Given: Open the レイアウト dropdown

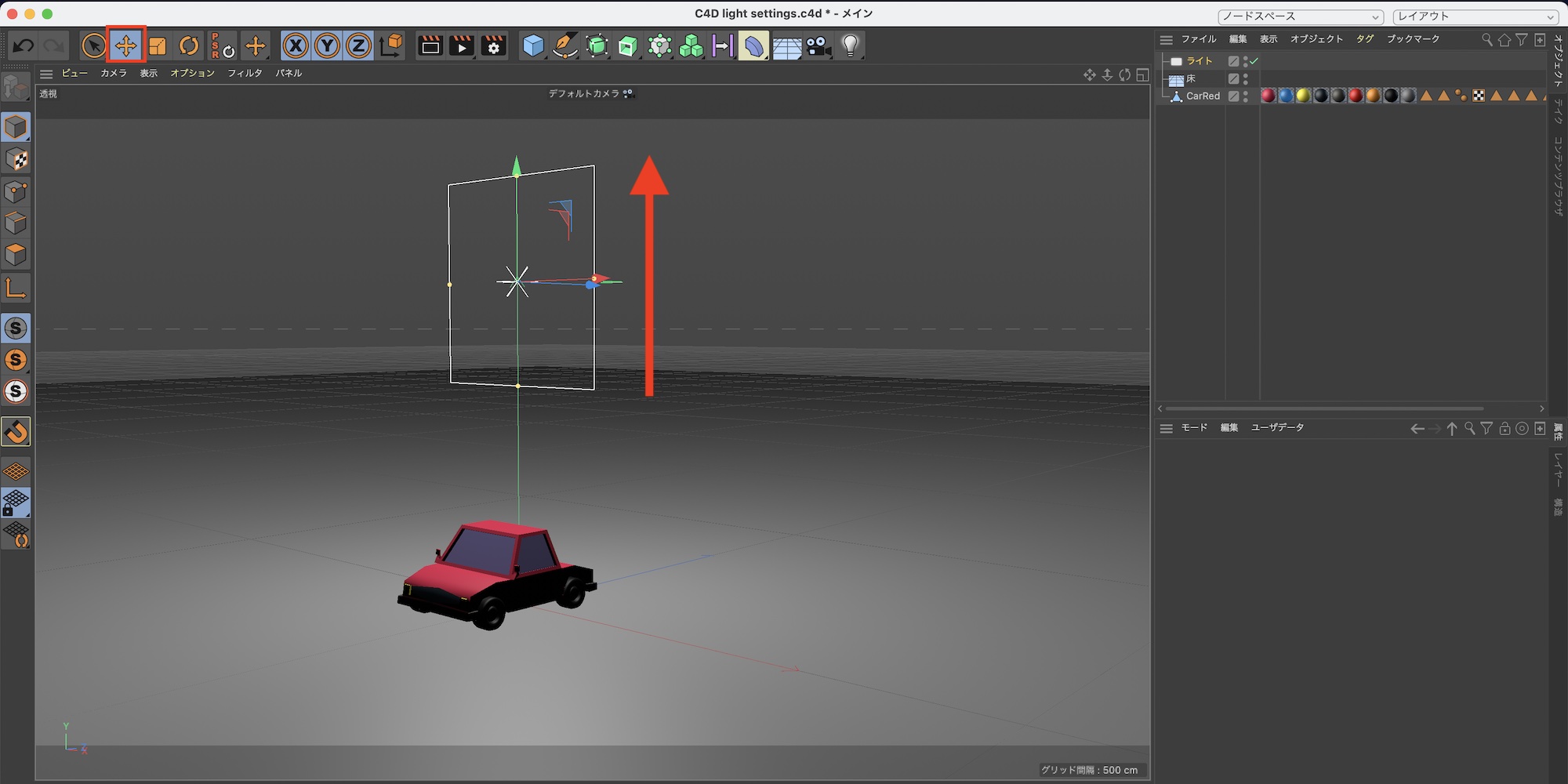Looking at the screenshot, I should (x=1475, y=16).
